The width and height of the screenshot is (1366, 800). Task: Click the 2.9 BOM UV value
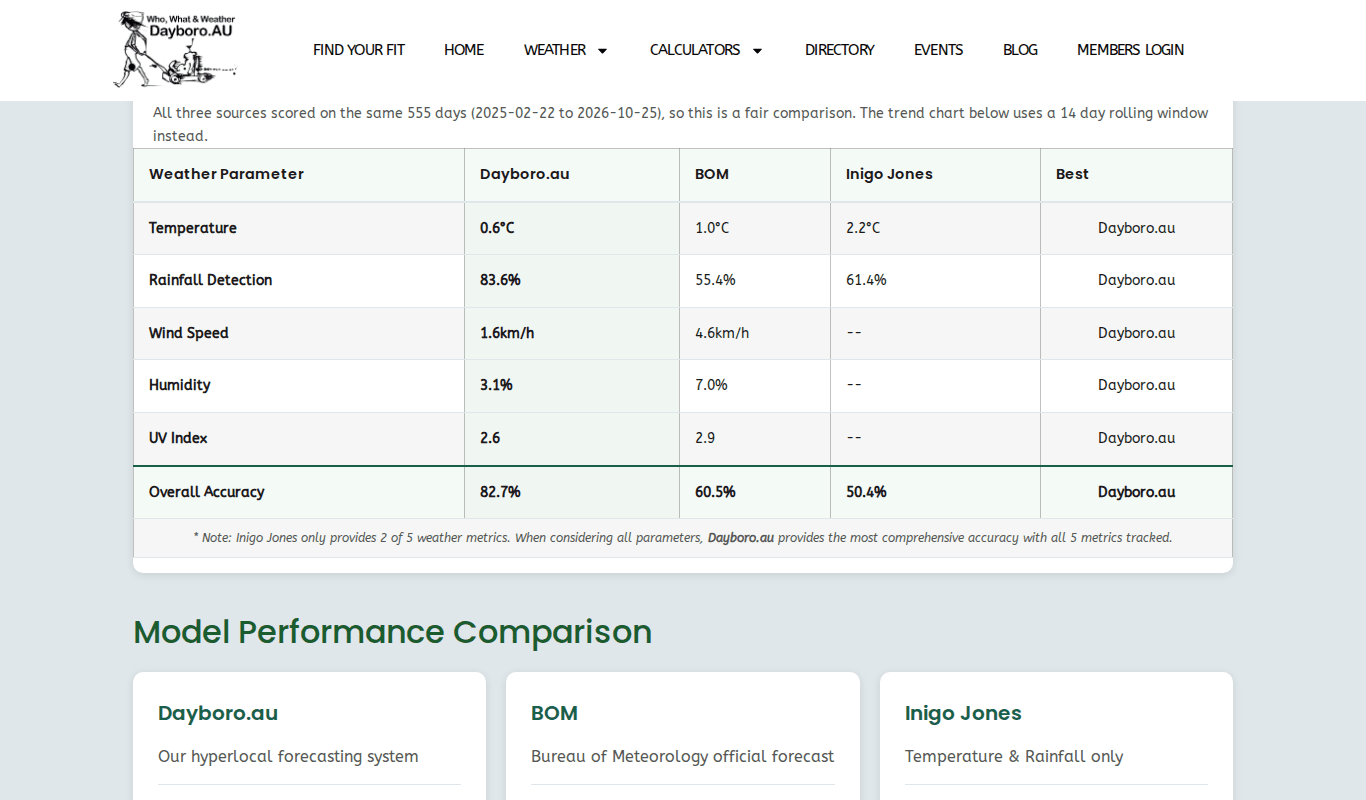click(x=705, y=438)
